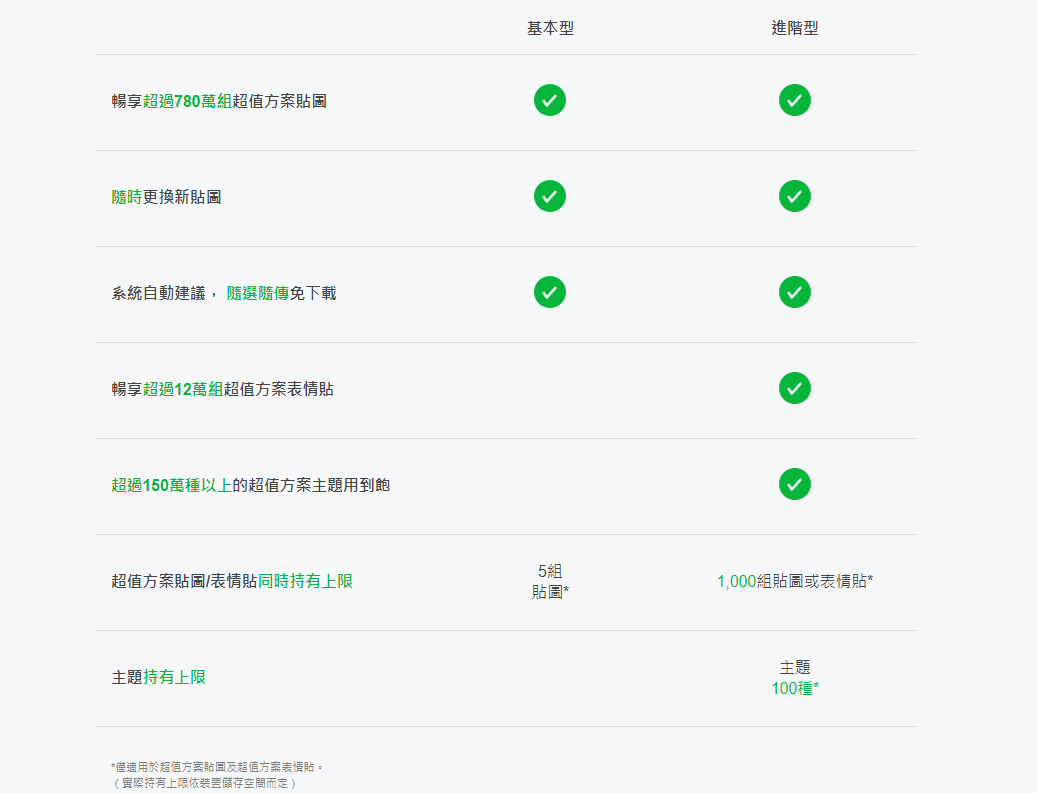Click the 主題 100種* limit in 進階型 column

pyautogui.click(x=795, y=678)
